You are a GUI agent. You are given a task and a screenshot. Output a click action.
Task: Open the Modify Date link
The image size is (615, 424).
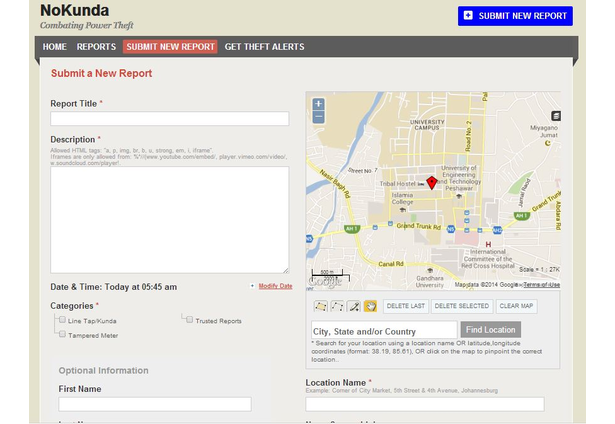(275, 286)
